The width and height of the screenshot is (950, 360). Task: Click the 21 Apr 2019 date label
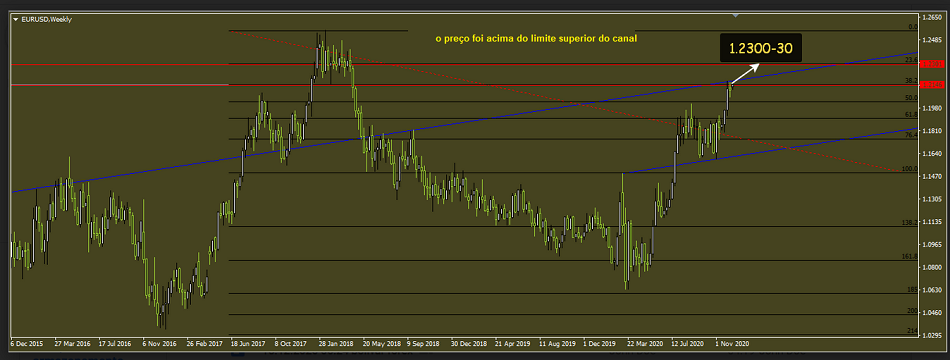(514, 343)
